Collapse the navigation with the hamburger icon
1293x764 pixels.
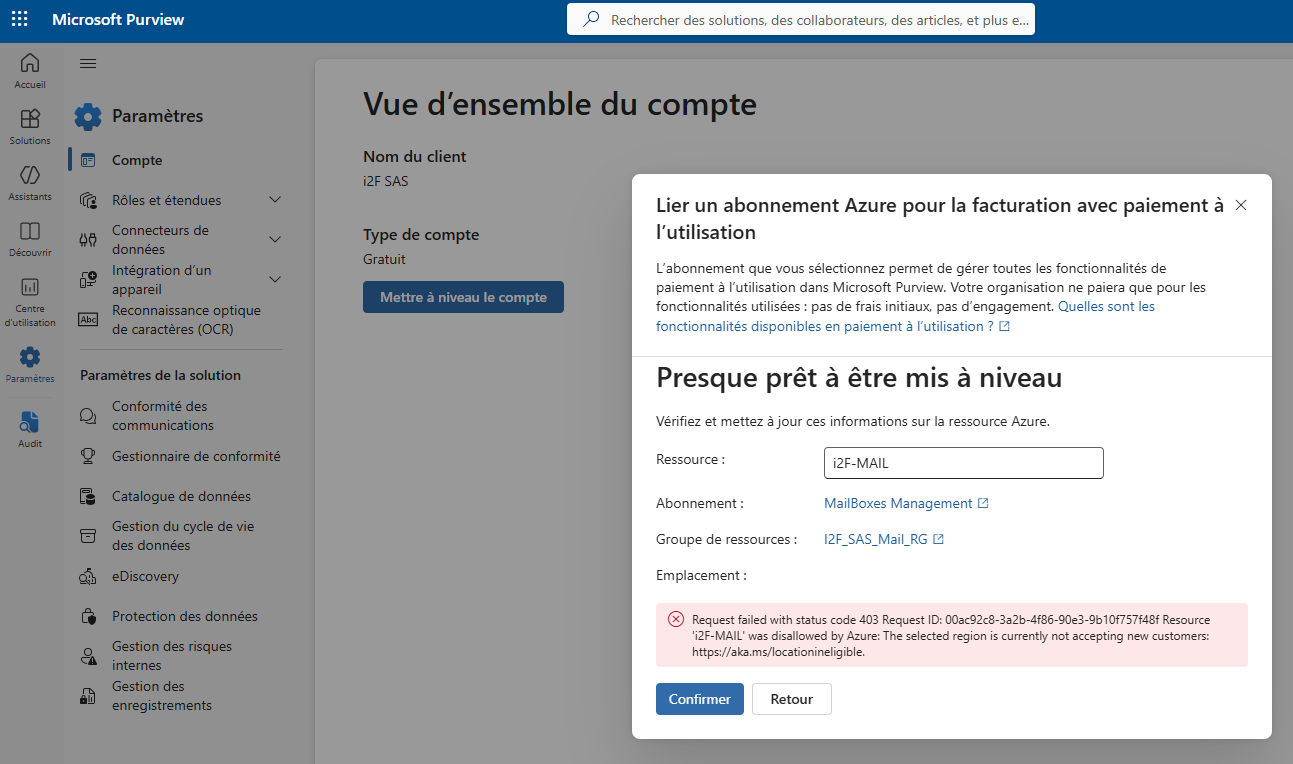[x=88, y=64]
